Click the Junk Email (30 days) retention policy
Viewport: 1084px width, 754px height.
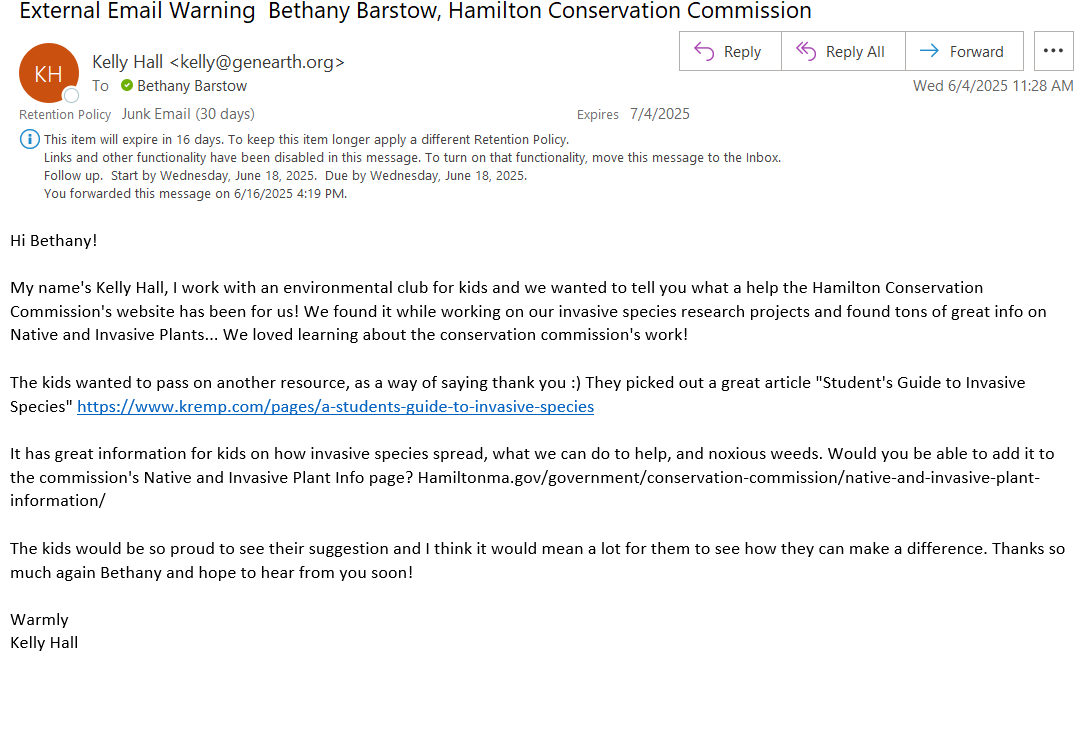click(188, 114)
